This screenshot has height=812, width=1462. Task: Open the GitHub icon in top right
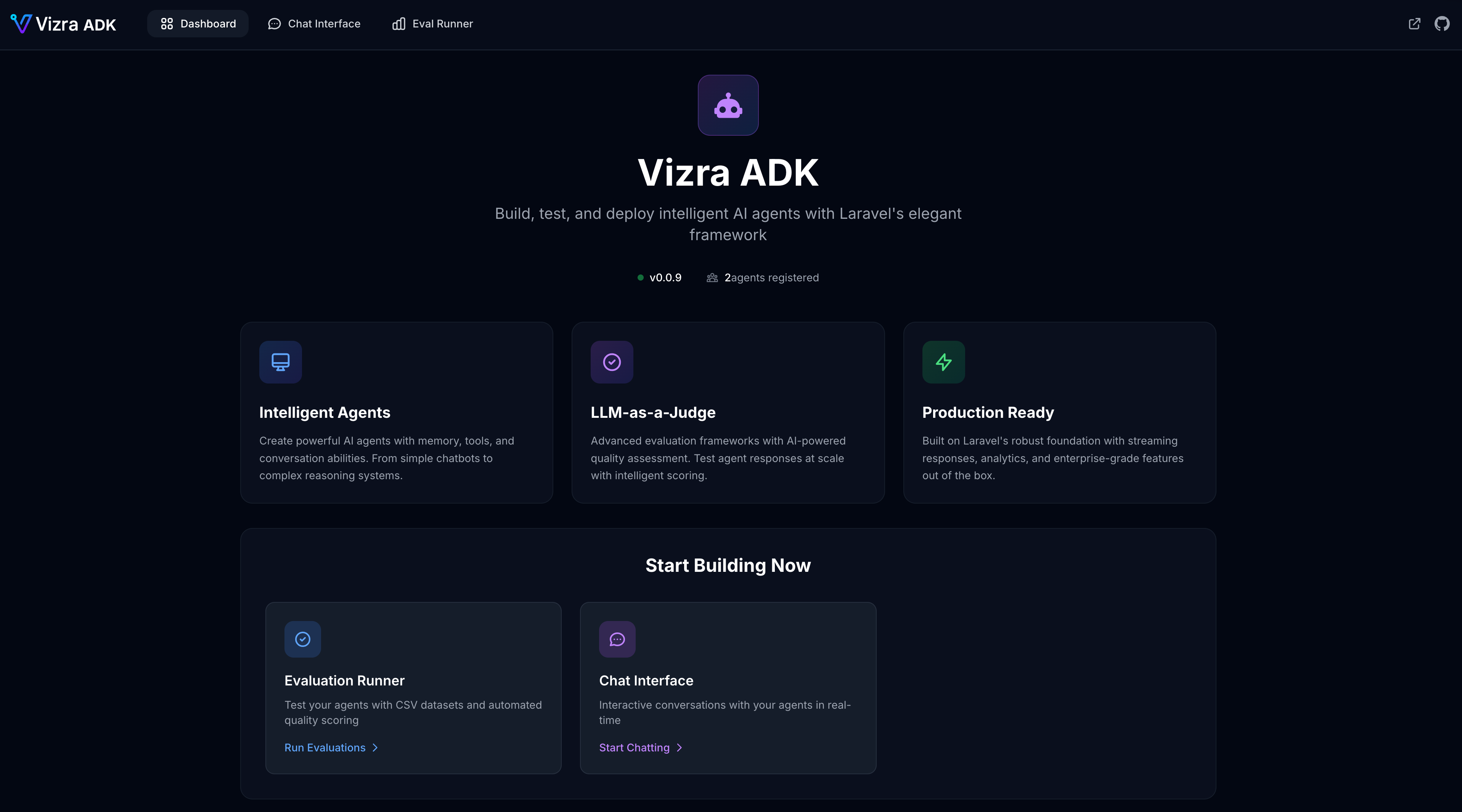click(1442, 24)
